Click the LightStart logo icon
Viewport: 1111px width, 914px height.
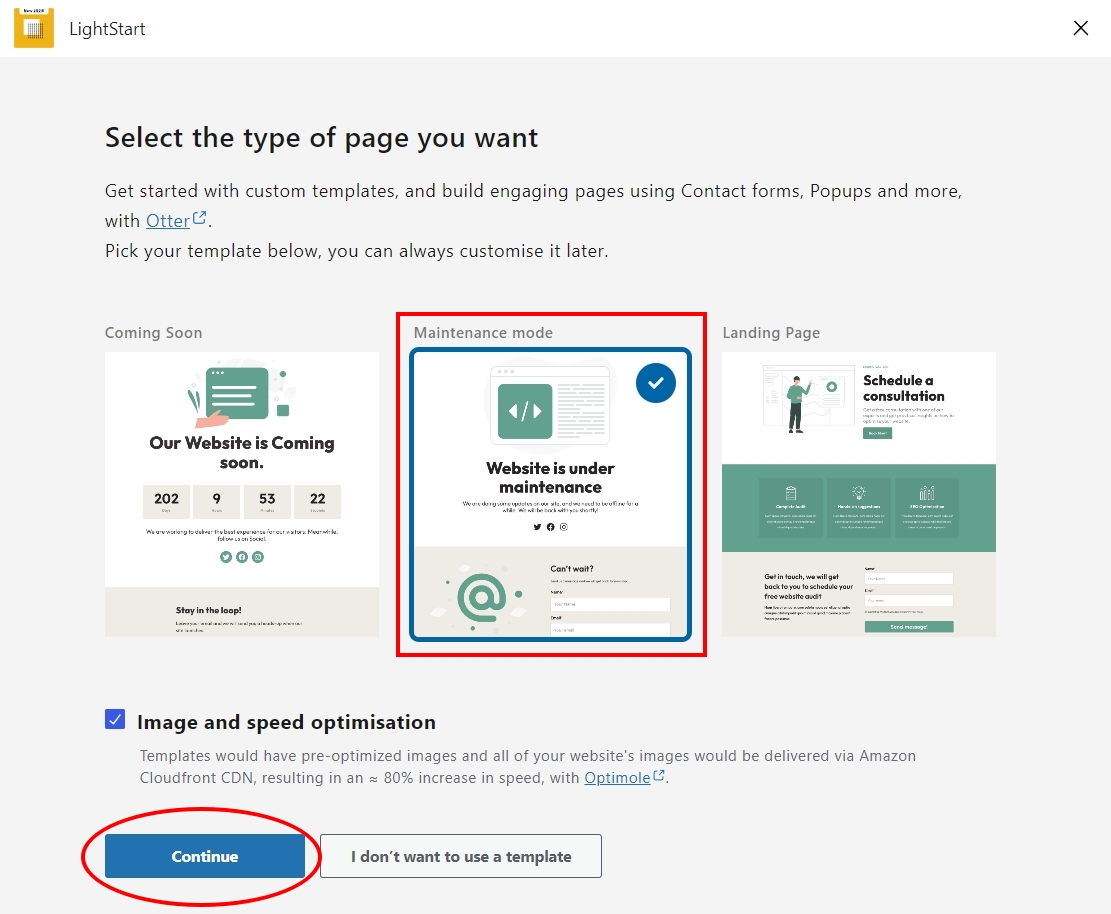coord(34,28)
